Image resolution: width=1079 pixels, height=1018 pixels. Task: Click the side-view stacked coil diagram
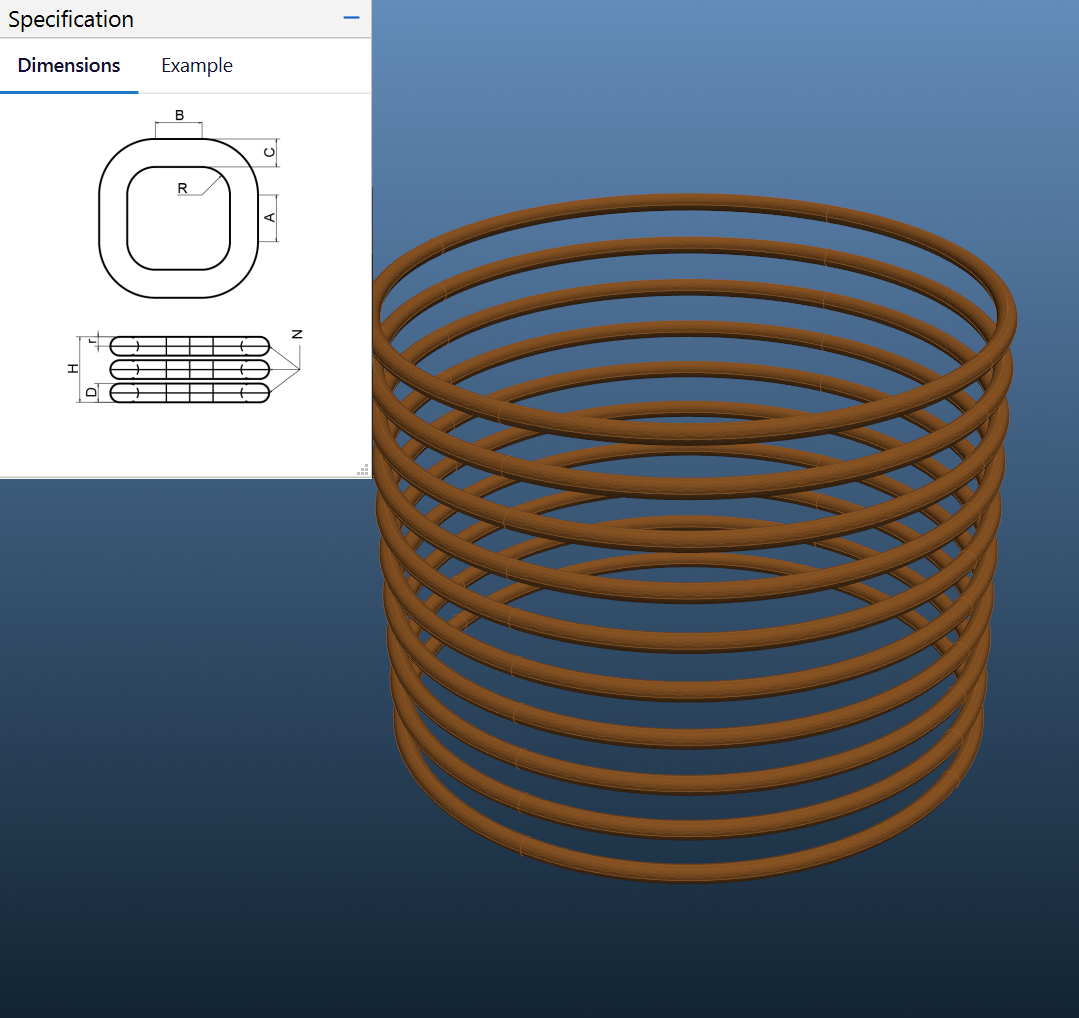186,368
